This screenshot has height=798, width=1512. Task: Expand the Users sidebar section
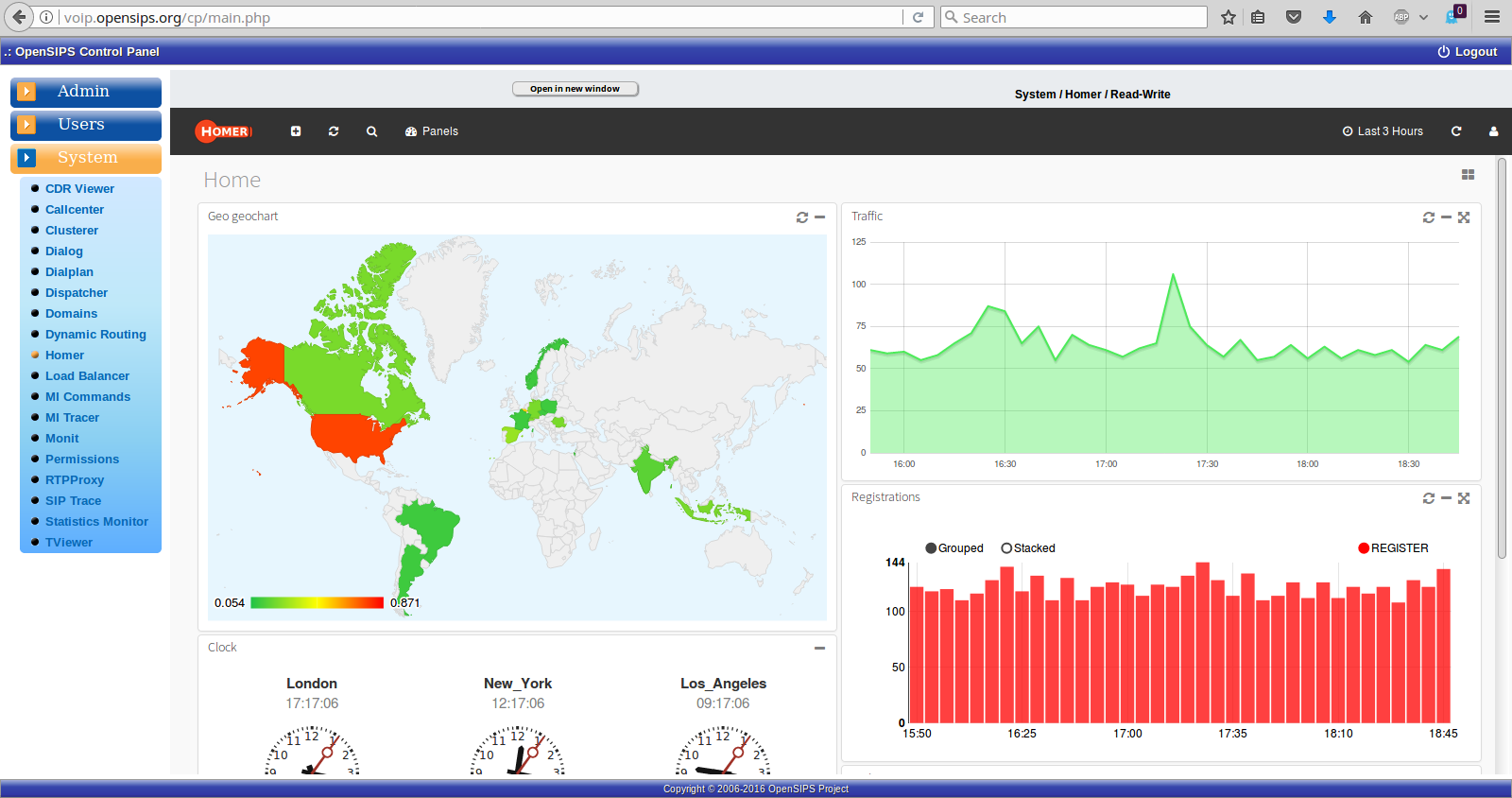click(x=85, y=125)
